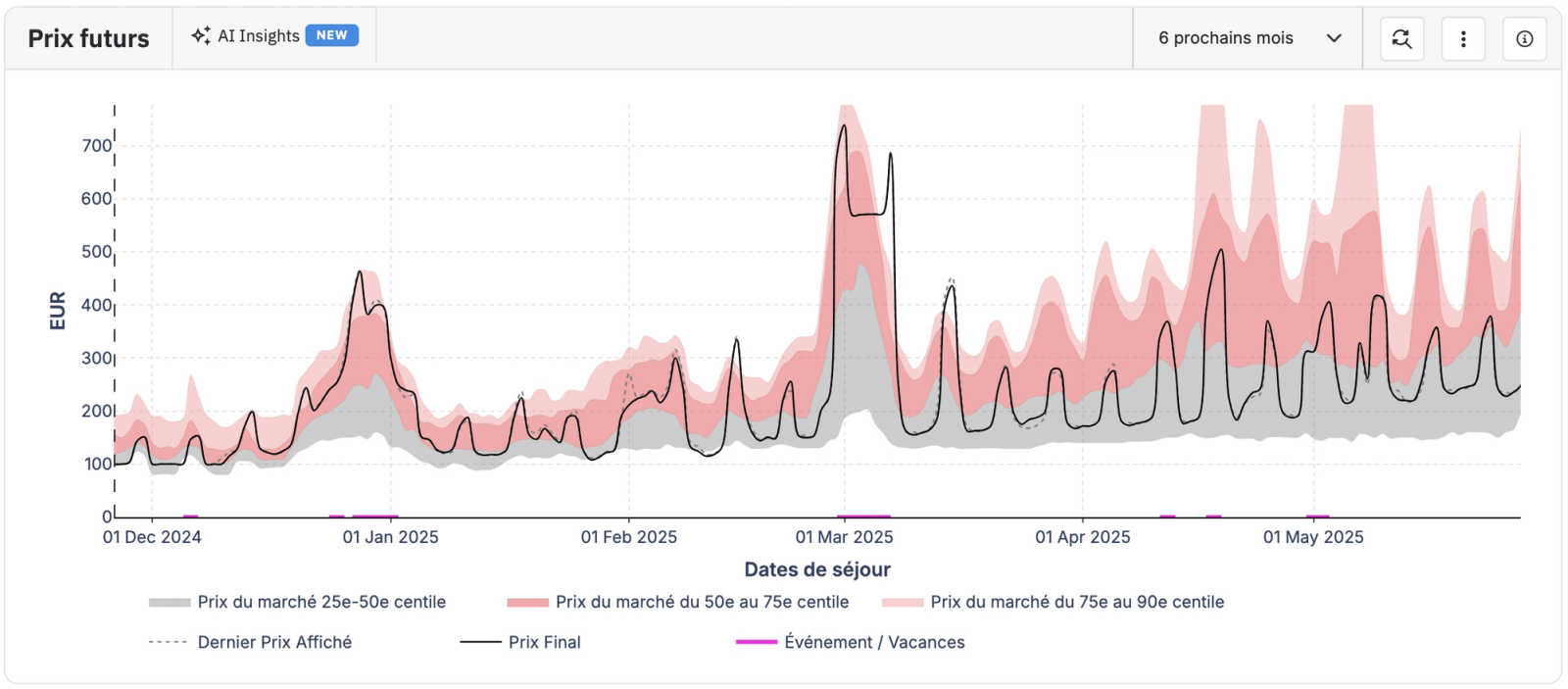Screen dimensions: 1568x689
Task: Click the '01 May 2025' axis label
Action: (1313, 537)
